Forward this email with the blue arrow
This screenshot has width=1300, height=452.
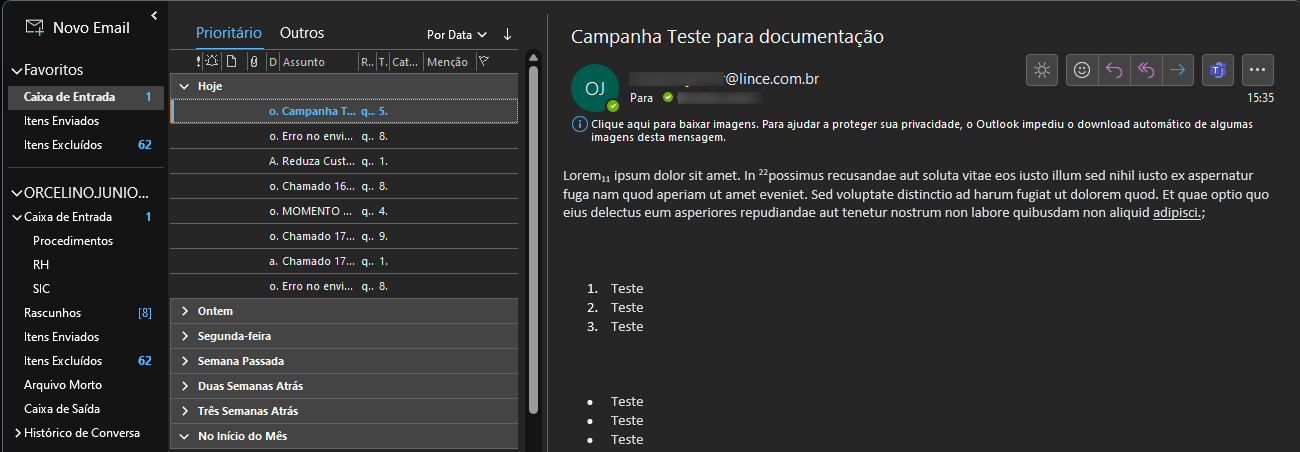coord(1178,70)
